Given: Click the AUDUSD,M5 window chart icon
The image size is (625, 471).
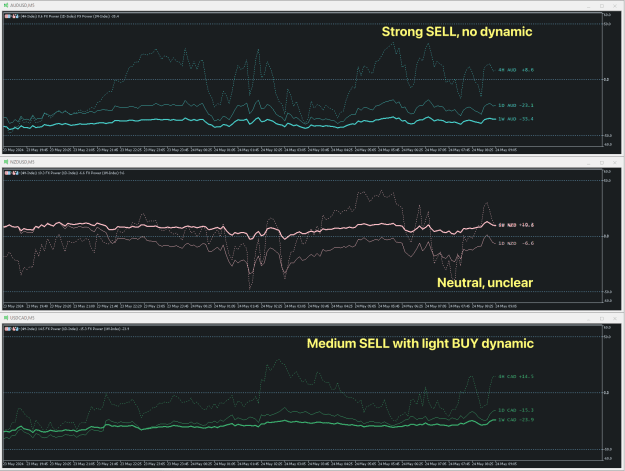Looking at the screenshot, I should [x=6, y=6].
